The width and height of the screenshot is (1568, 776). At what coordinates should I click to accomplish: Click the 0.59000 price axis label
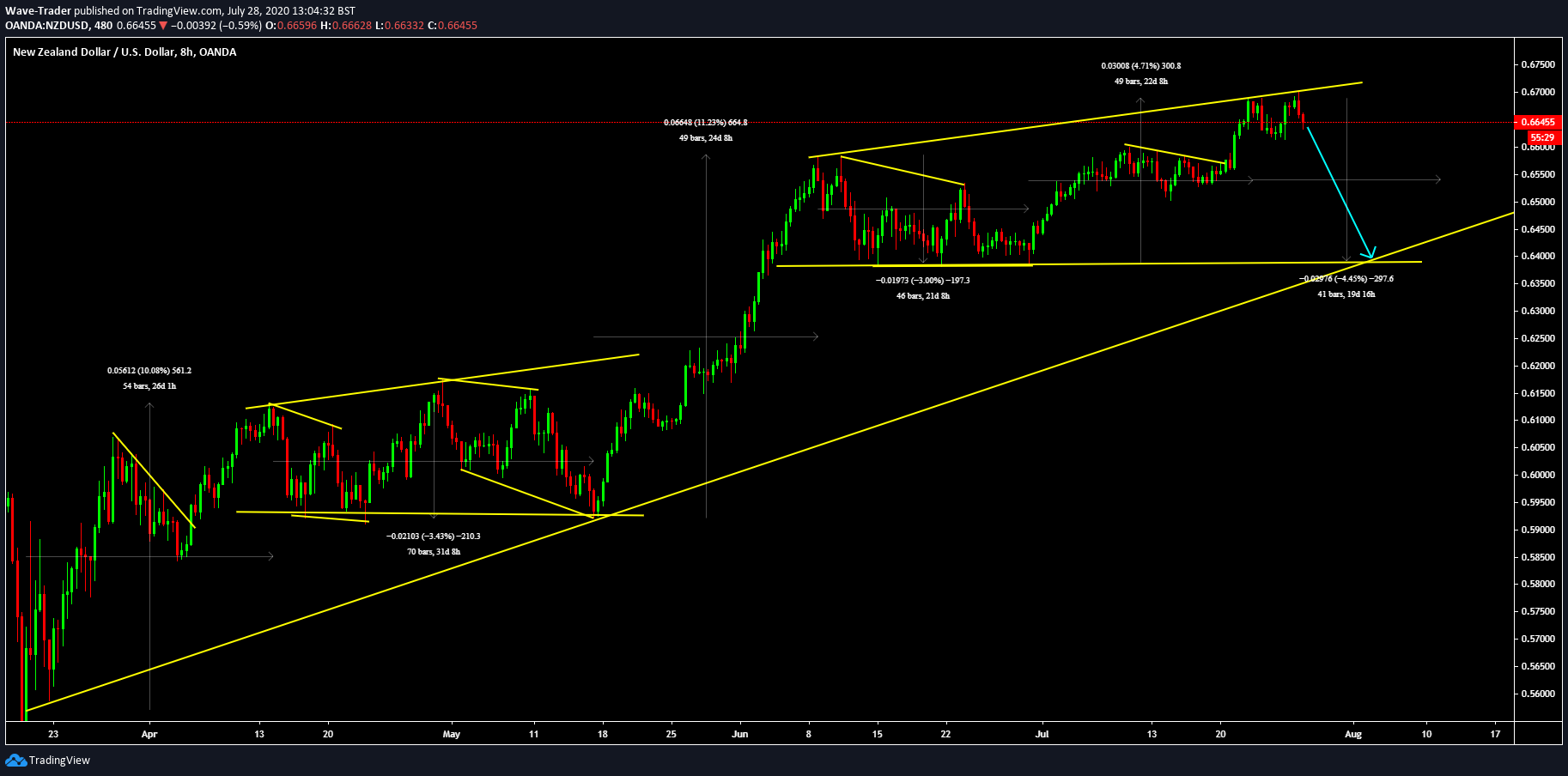(x=1538, y=530)
